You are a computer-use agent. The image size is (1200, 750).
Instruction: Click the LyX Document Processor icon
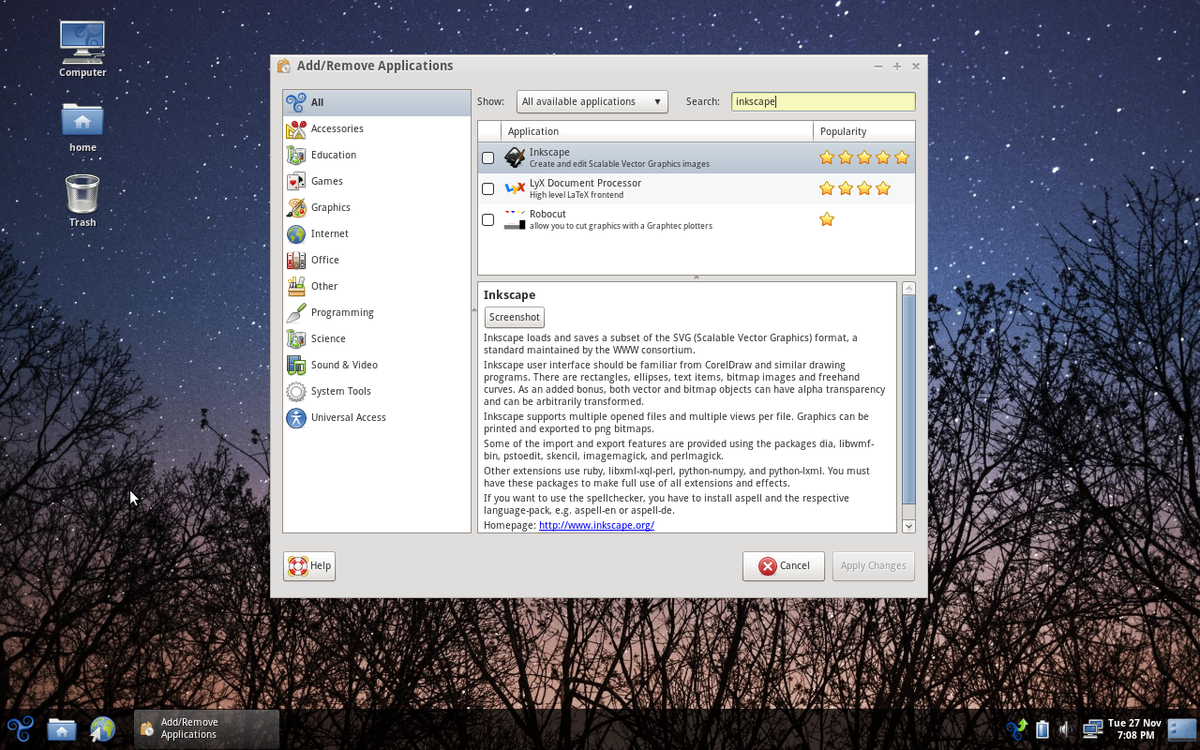pyautogui.click(x=515, y=188)
